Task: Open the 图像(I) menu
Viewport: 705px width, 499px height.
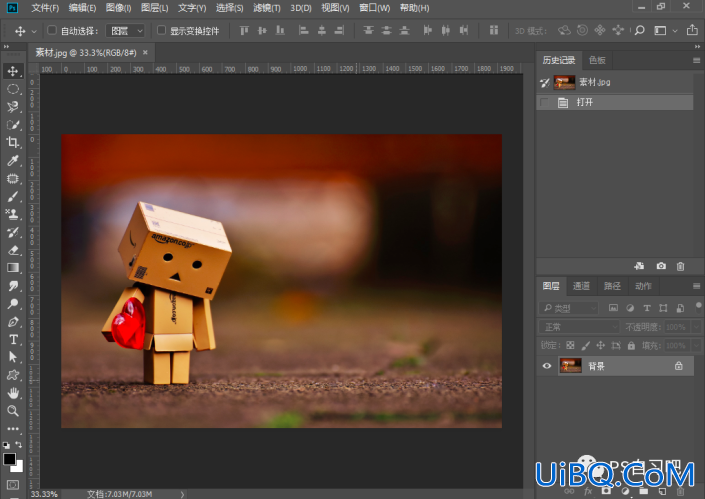Action: 118,8
